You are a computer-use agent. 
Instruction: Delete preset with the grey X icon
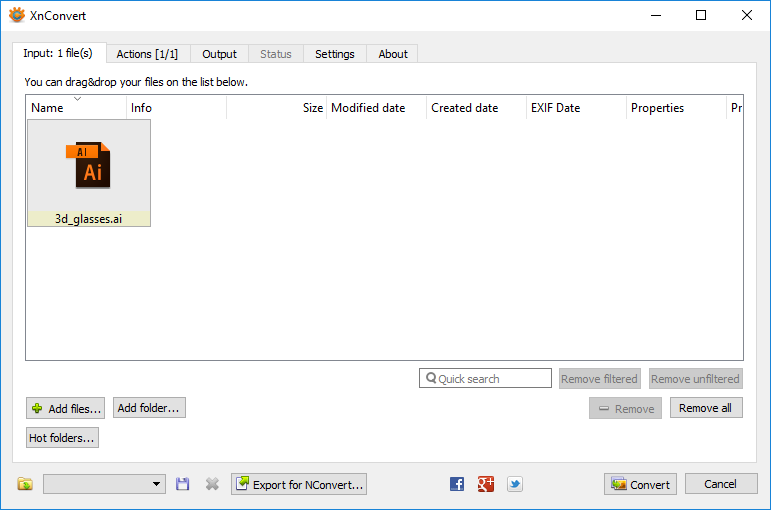[x=212, y=484]
